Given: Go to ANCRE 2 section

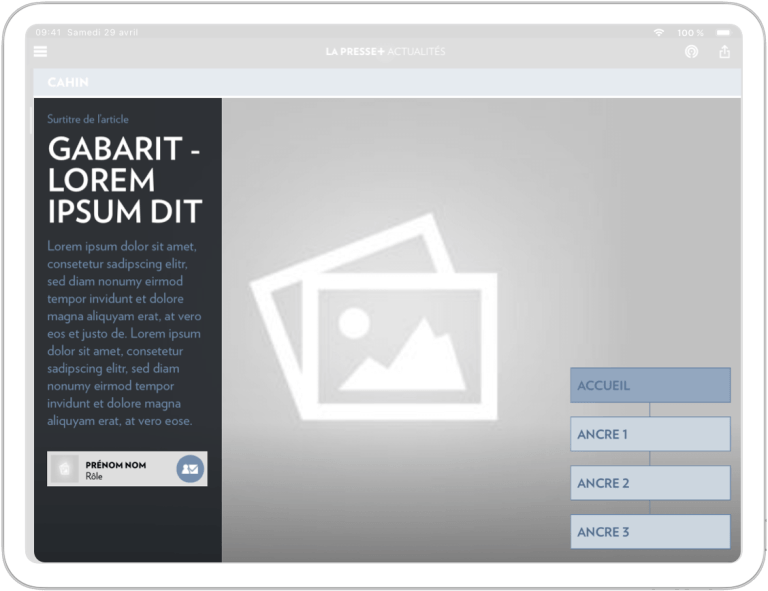Looking at the screenshot, I should tap(650, 483).
